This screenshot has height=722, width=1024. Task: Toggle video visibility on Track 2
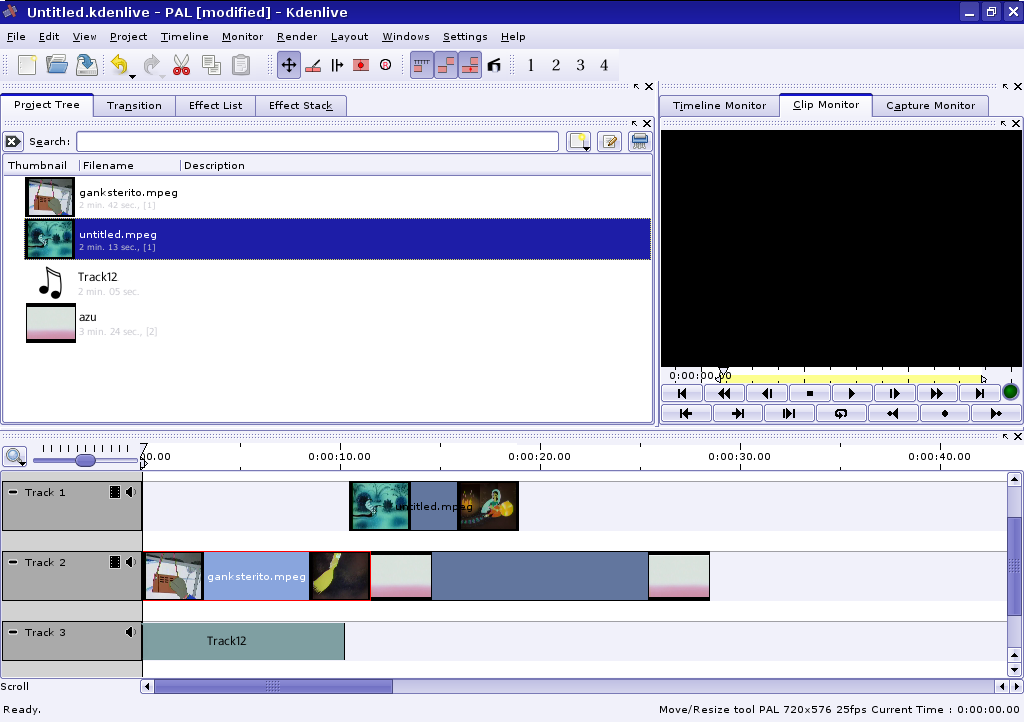click(x=115, y=562)
